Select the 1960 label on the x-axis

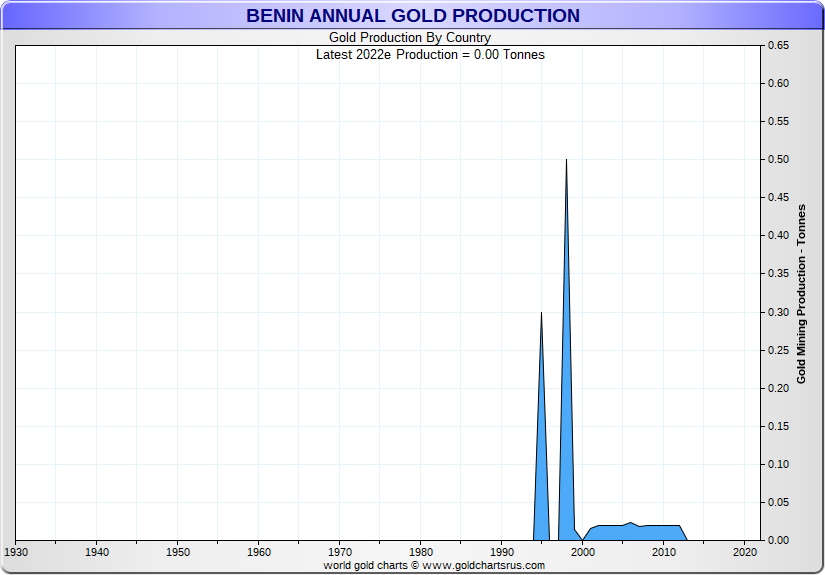pyautogui.click(x=259, y=552)
